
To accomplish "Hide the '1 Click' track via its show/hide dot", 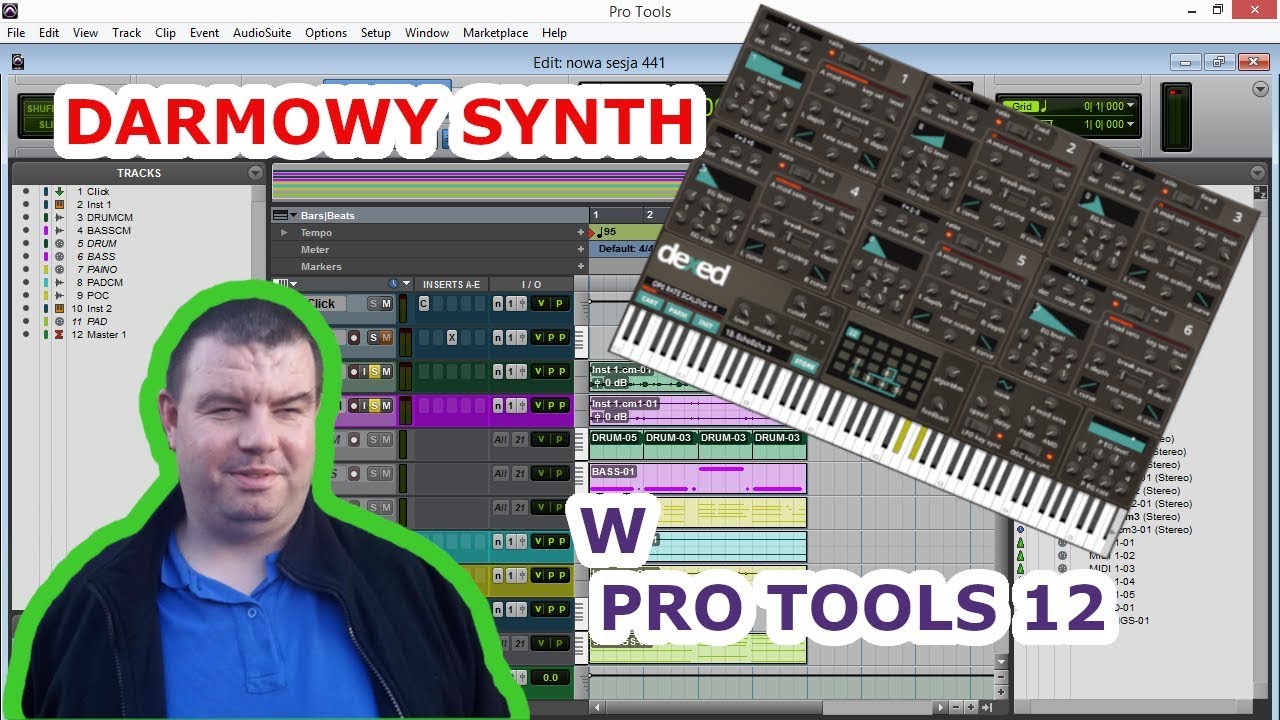I will pyautogui.click(x=27, y=191).
